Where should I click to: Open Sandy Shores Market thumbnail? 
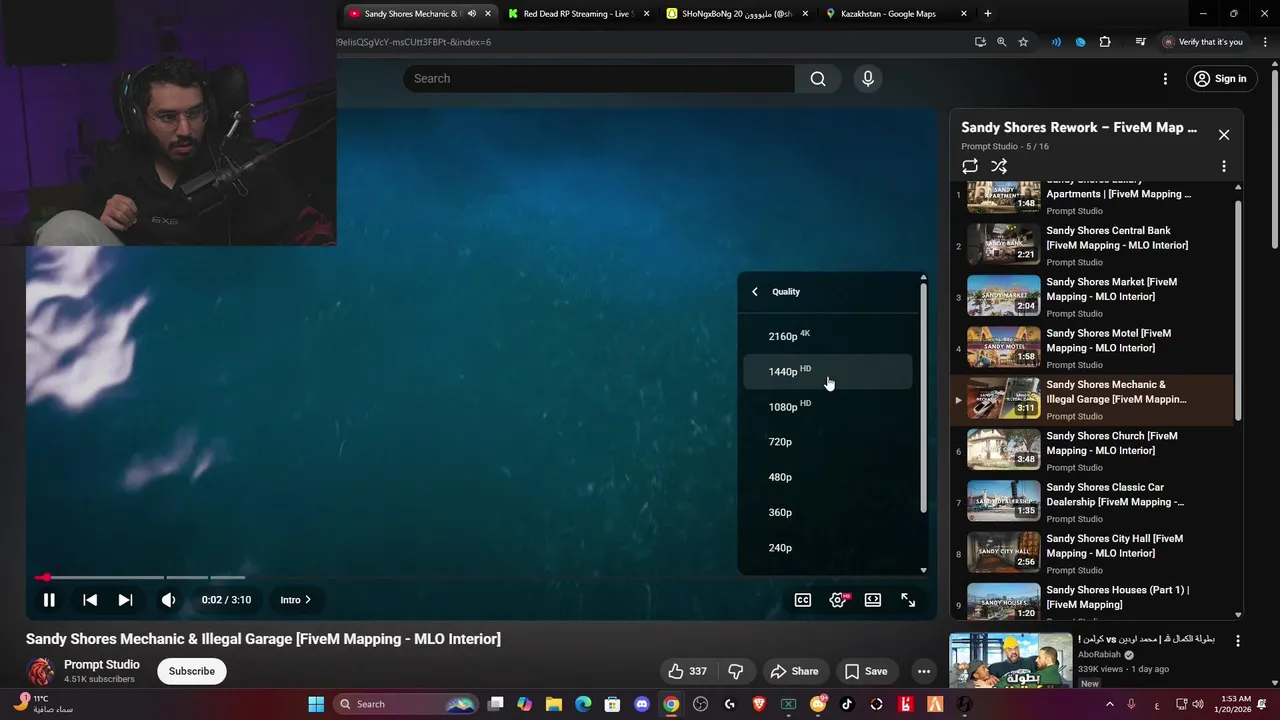pos(1003,297)
